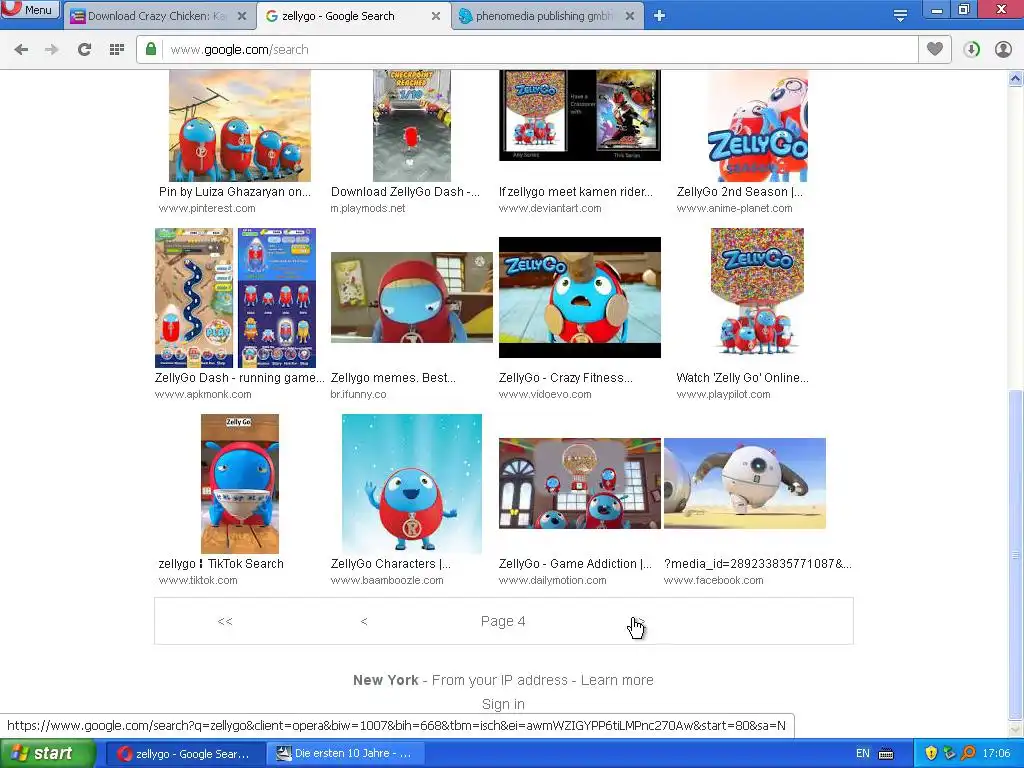Open a new tab with plus button
1024x768 pixels.
pos(660,16)
